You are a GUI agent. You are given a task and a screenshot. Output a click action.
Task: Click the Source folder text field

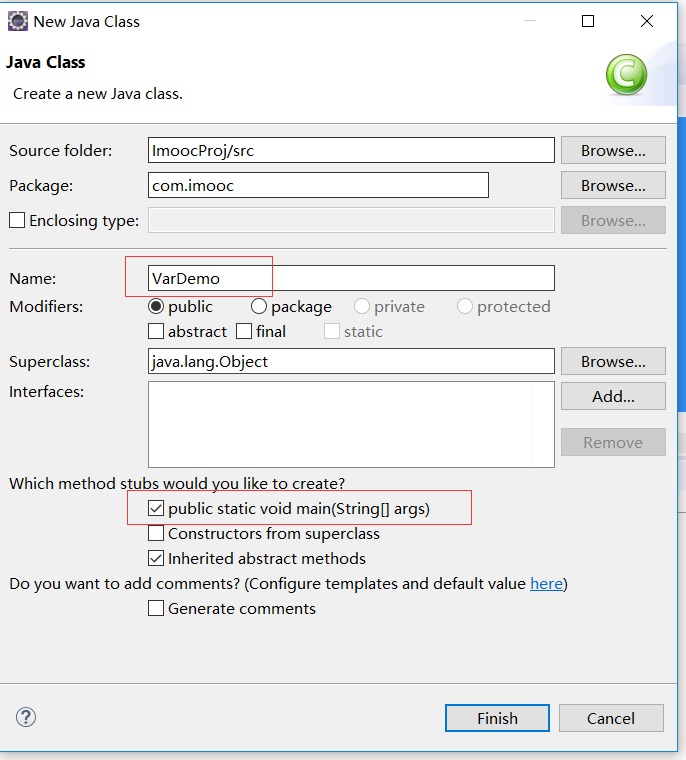351,150
